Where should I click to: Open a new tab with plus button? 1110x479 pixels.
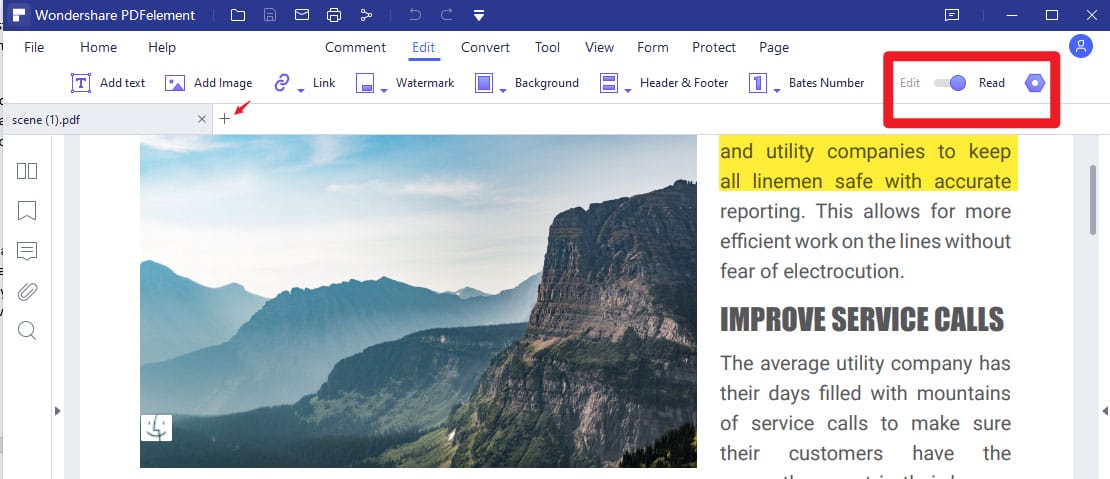[225, 119]
